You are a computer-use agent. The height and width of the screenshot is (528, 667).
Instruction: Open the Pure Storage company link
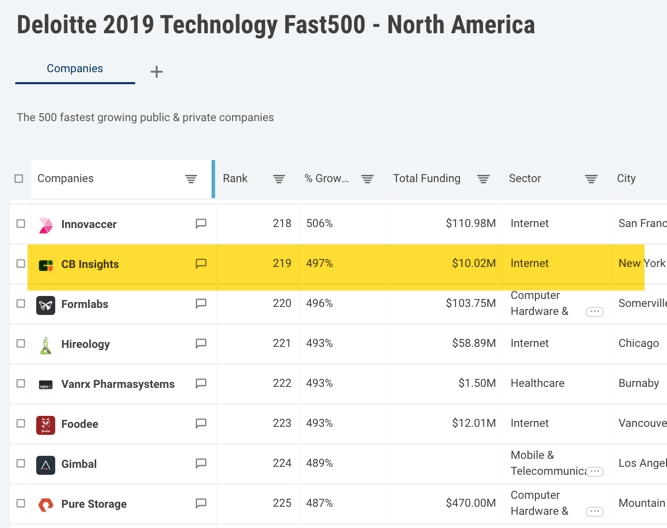[94, 504]
